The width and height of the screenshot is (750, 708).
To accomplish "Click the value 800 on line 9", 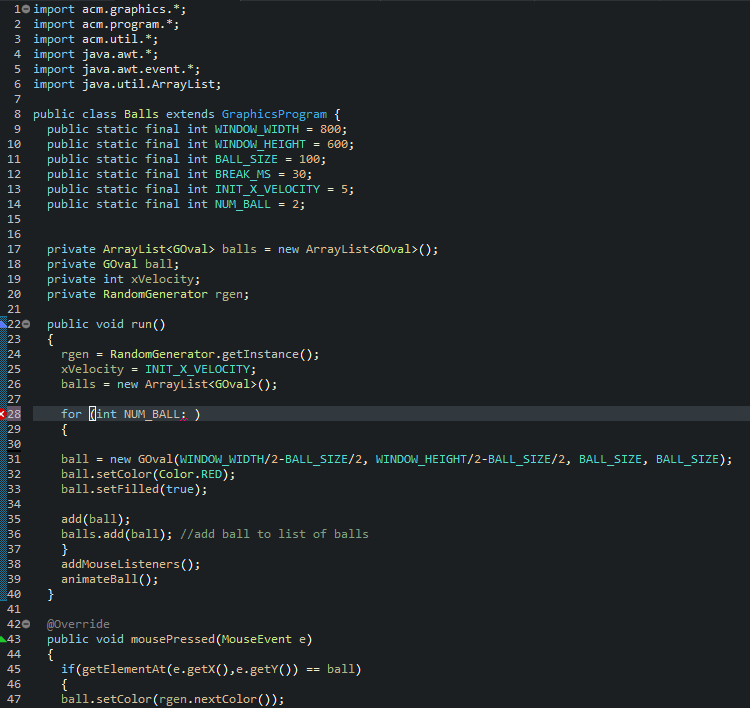I will (x=331, y=129).
